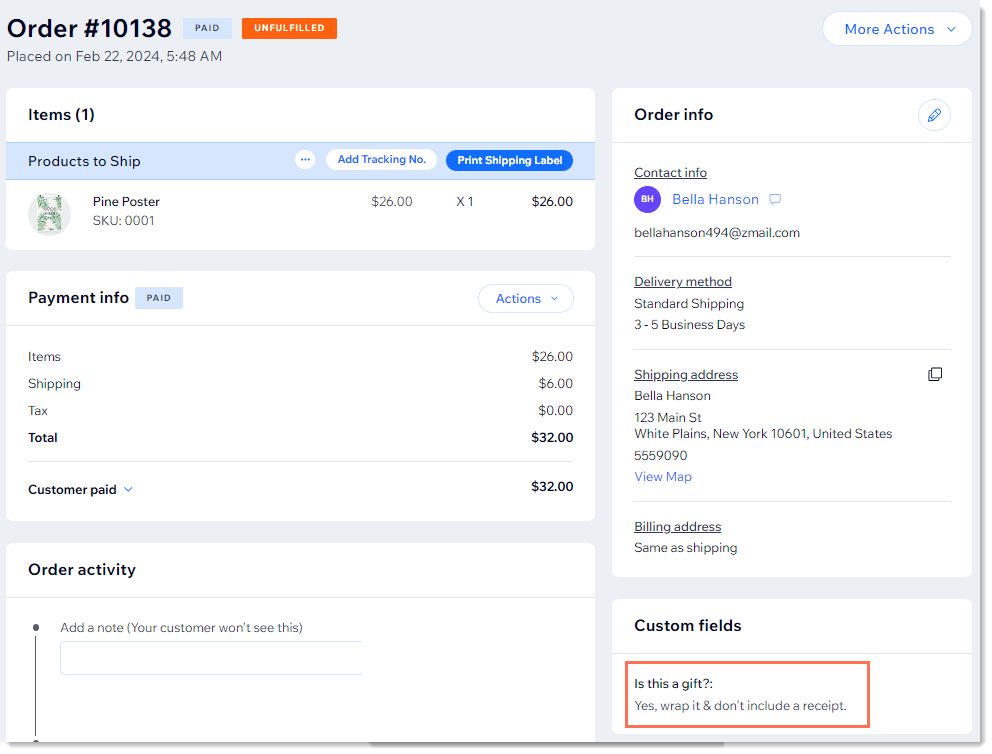Viewport: 992px width, 754px height.
Task: Click the Bella Hanson name link
Action: point(716,199)
